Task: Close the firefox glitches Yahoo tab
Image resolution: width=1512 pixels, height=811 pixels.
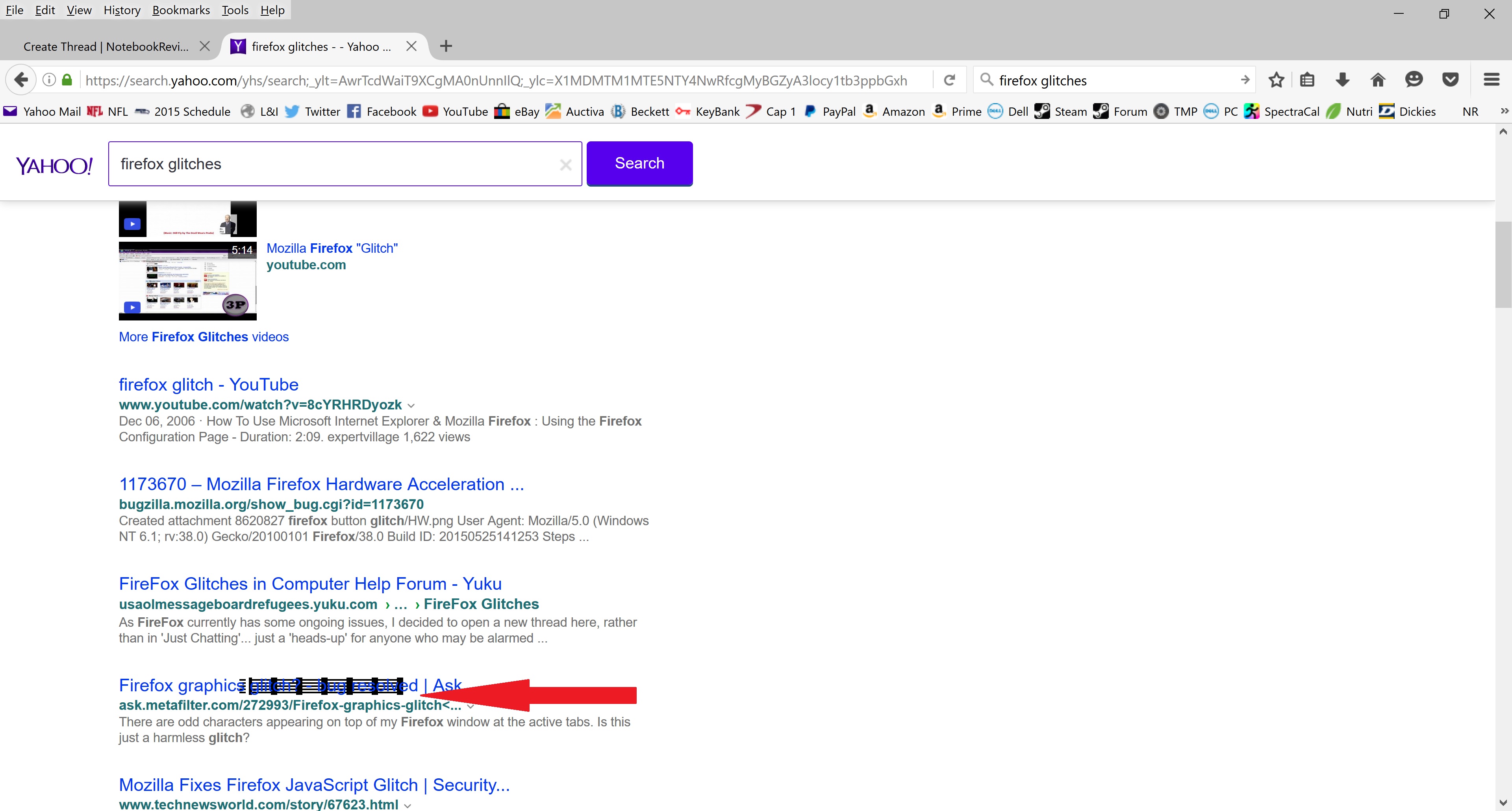Action: [x=411, y=46]
